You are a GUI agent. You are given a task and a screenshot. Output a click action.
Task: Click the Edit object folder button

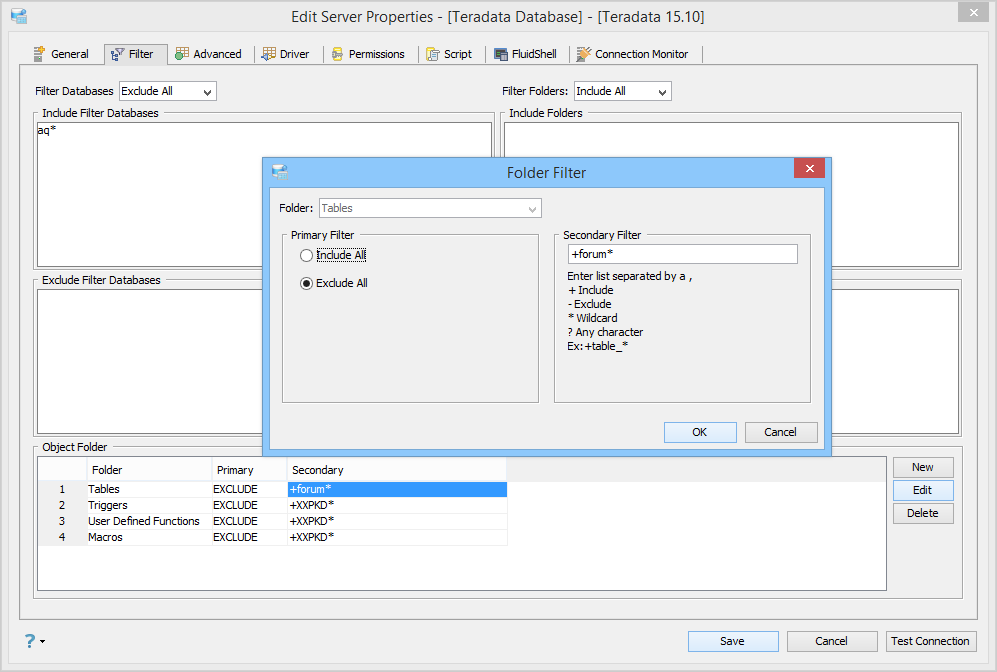pyautogui.click(x=923, y=490)
